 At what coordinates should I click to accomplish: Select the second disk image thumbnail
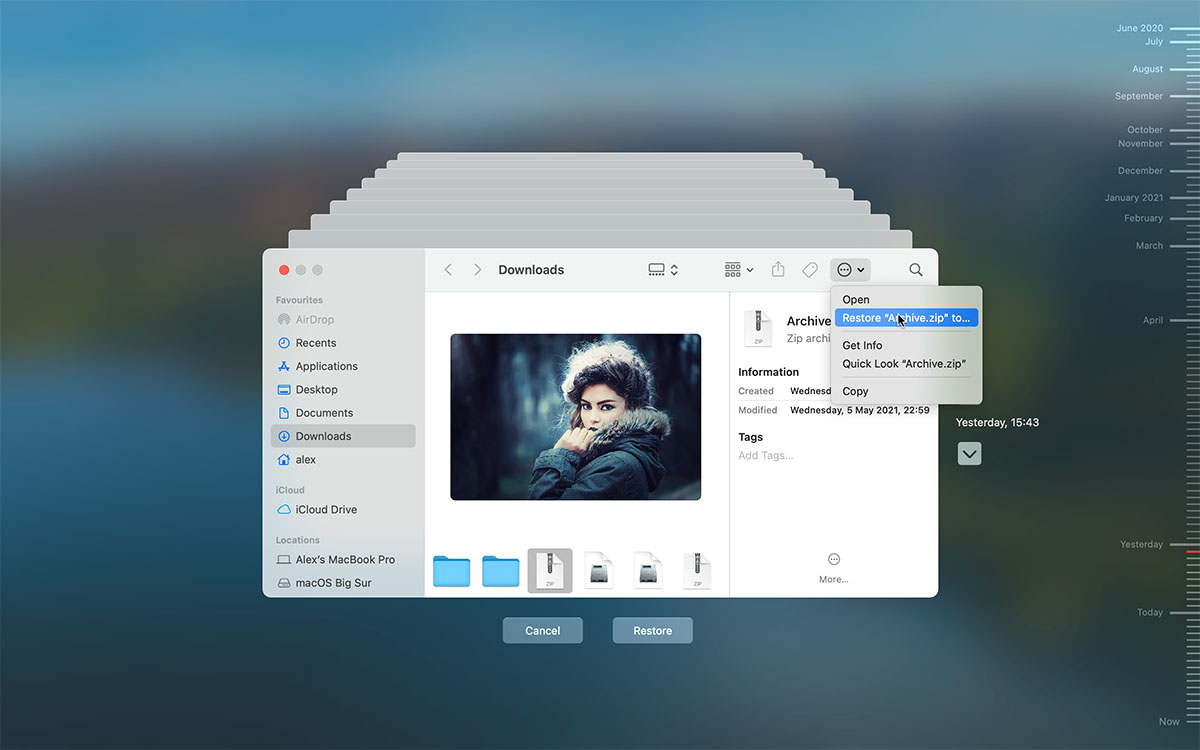648,571
